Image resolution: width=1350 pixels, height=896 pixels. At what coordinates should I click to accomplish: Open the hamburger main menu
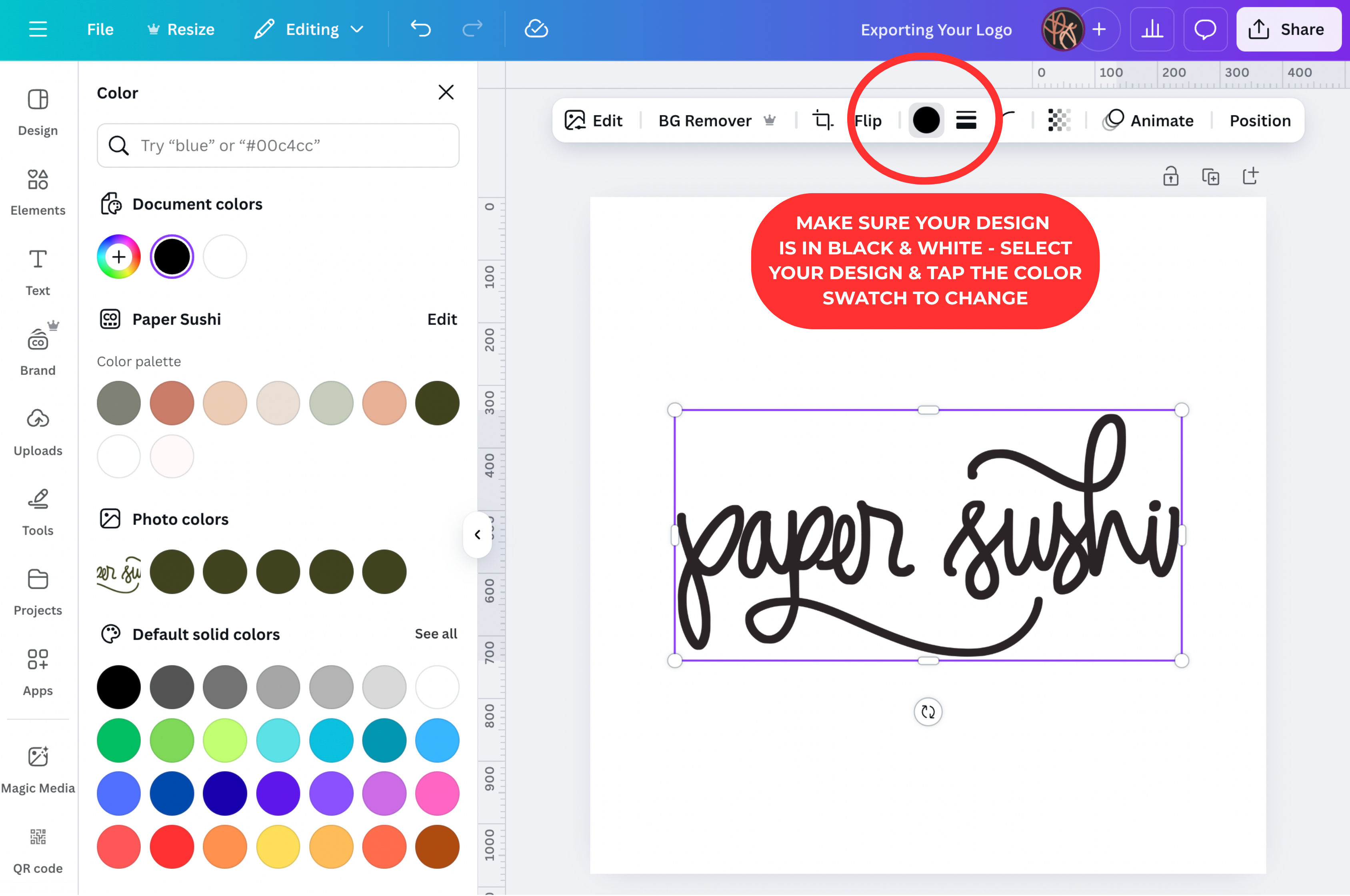pyautogui.click(x=38, y=29)
